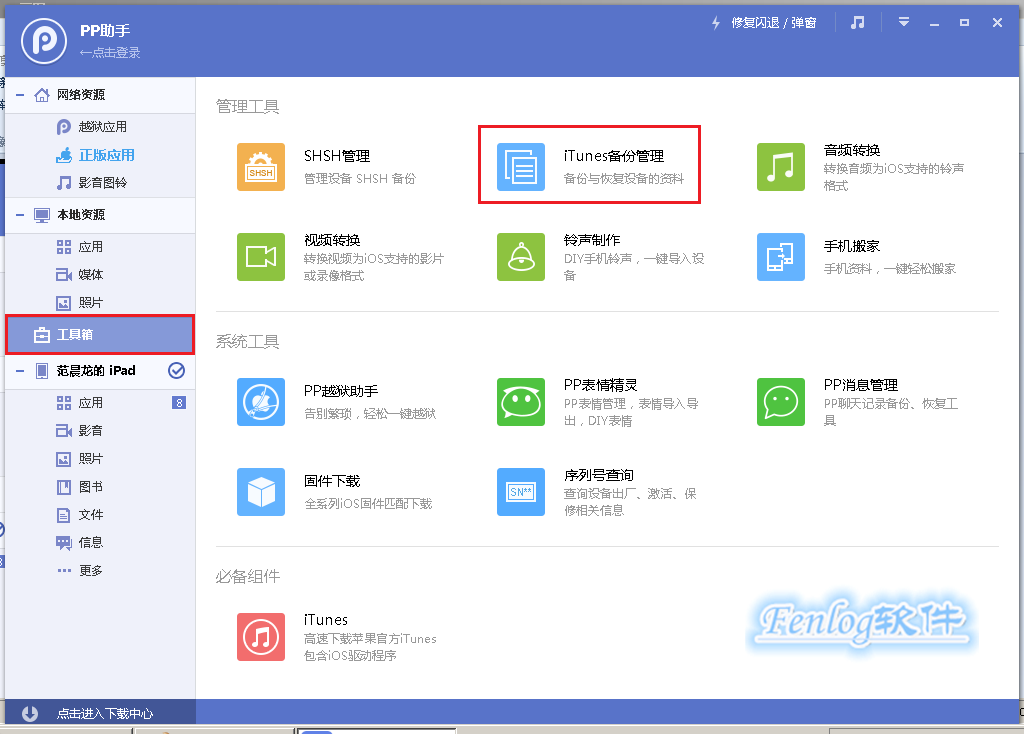Click the PP助手 logo in the header
1024x734 pixels.
click(44, 40)
